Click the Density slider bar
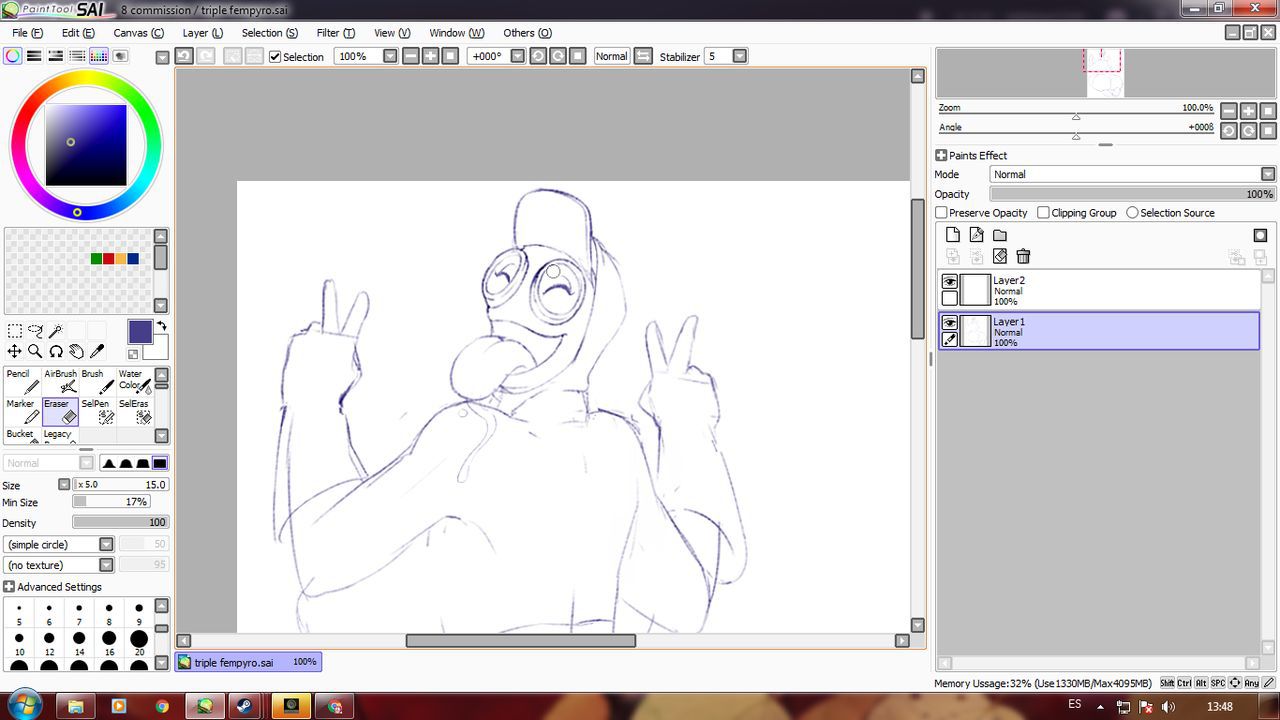The height and width of the screenshot is (720, 1280). tap(120, 522)
